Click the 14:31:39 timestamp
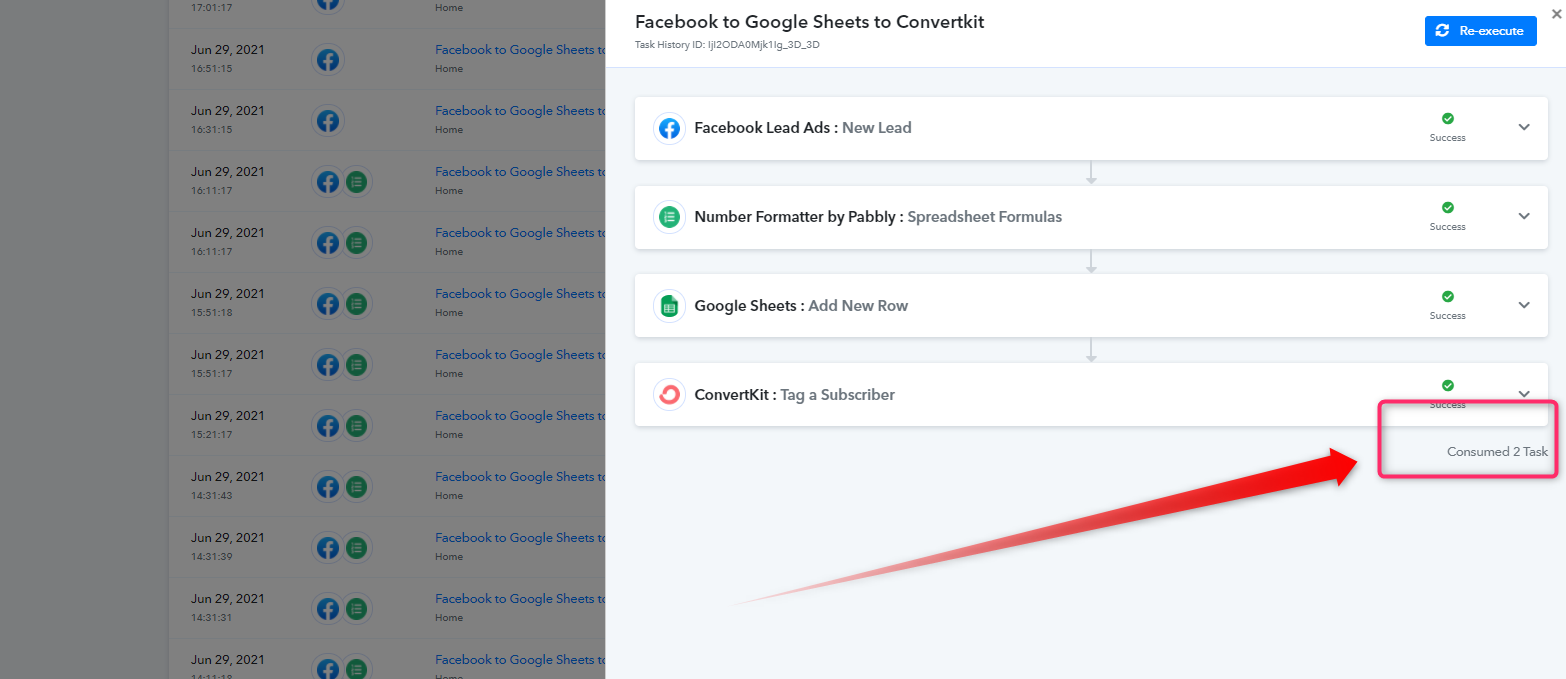 212,557
